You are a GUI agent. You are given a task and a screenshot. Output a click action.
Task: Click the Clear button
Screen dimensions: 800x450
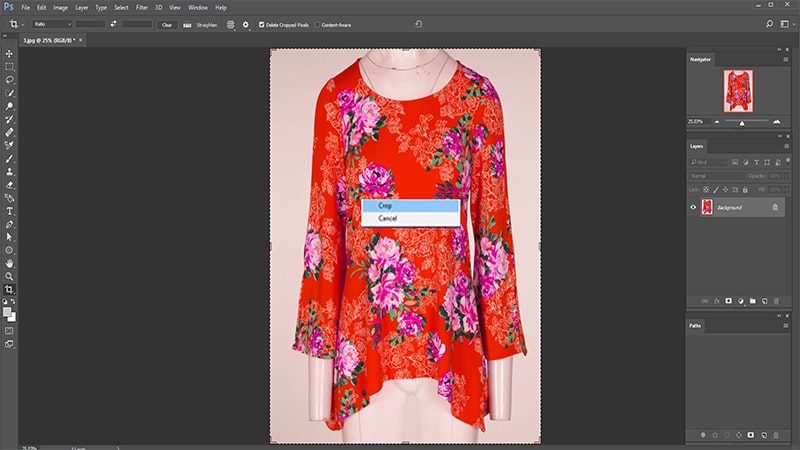click(x=167, y=24)
